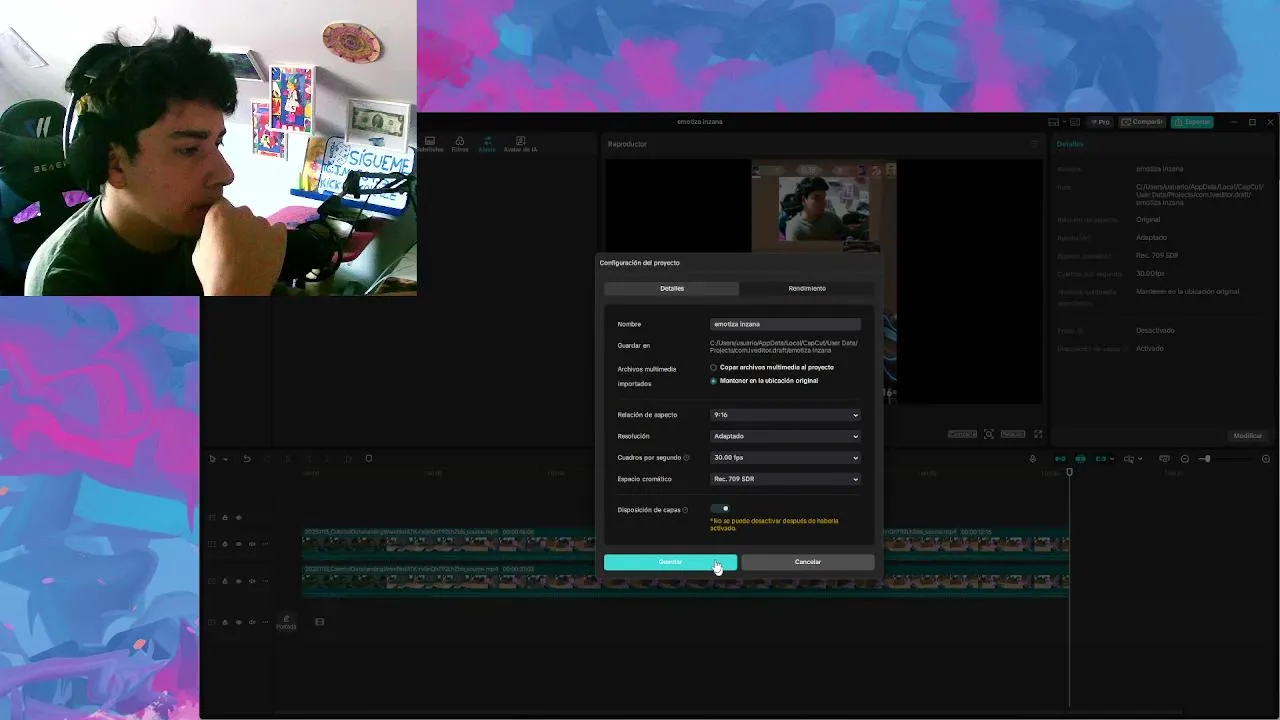Click the Exportar button

pos(1192,122)
